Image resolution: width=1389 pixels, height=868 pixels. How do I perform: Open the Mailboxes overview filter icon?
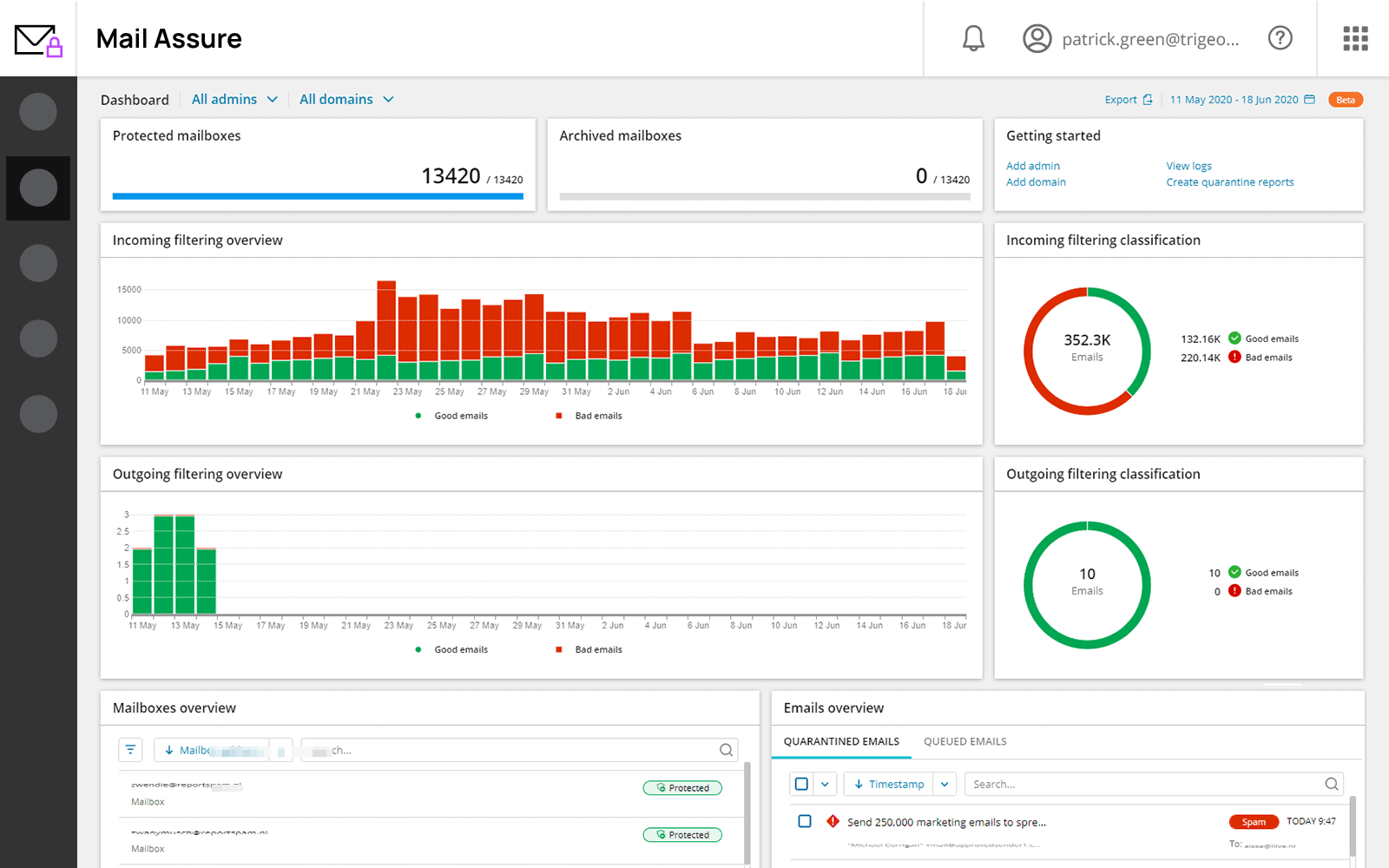click(x=130, y=750)
